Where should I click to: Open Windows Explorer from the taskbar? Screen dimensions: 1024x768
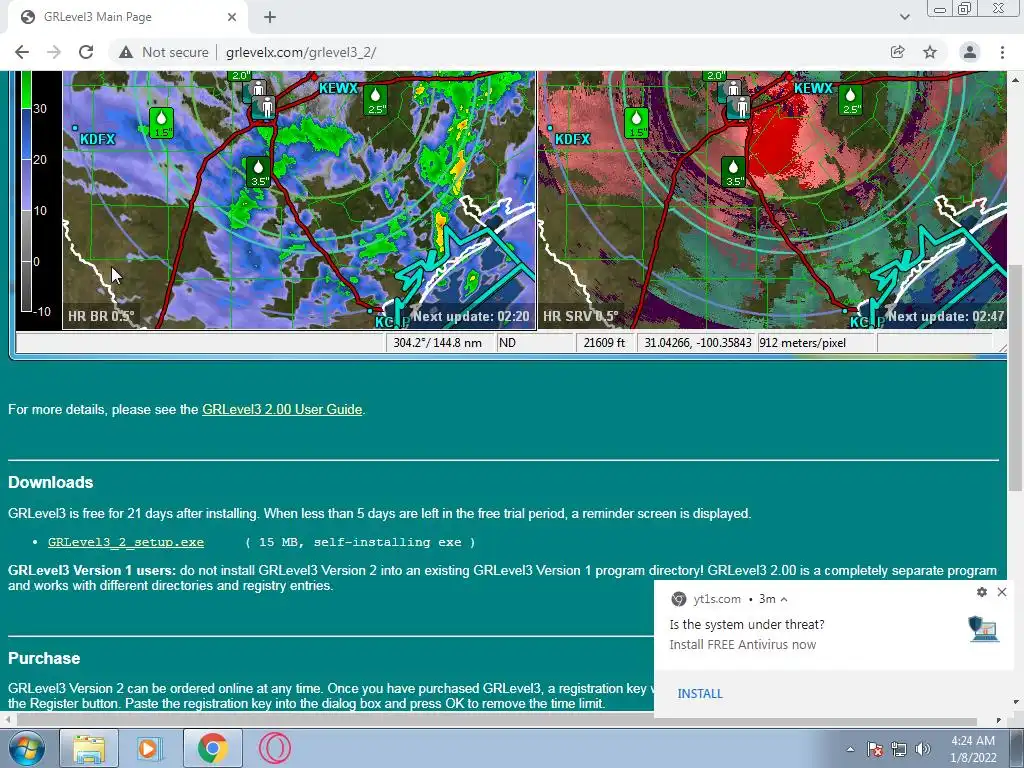point(89,748)
